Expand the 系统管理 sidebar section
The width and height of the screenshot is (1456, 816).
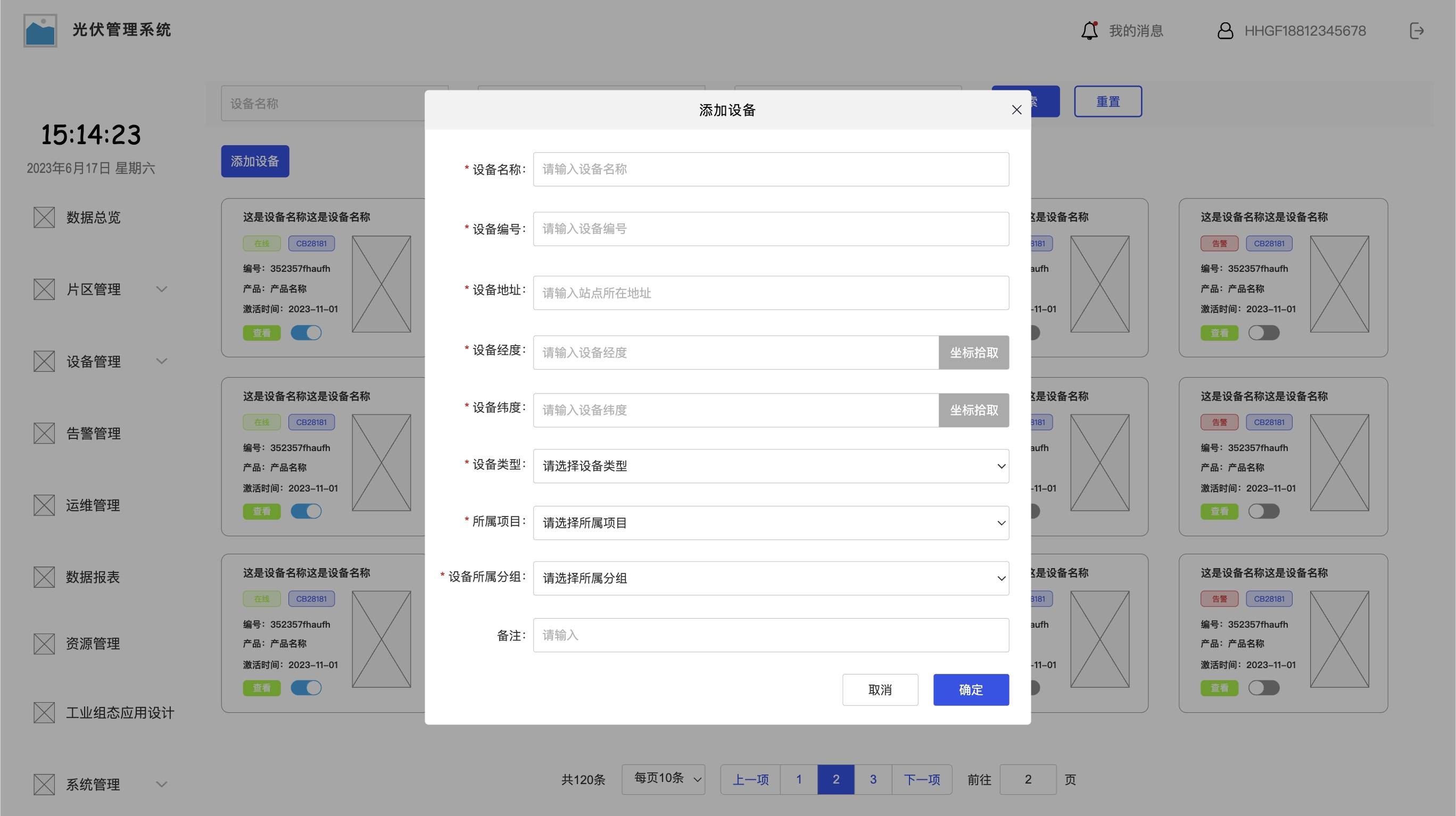[x=162, y=784]
